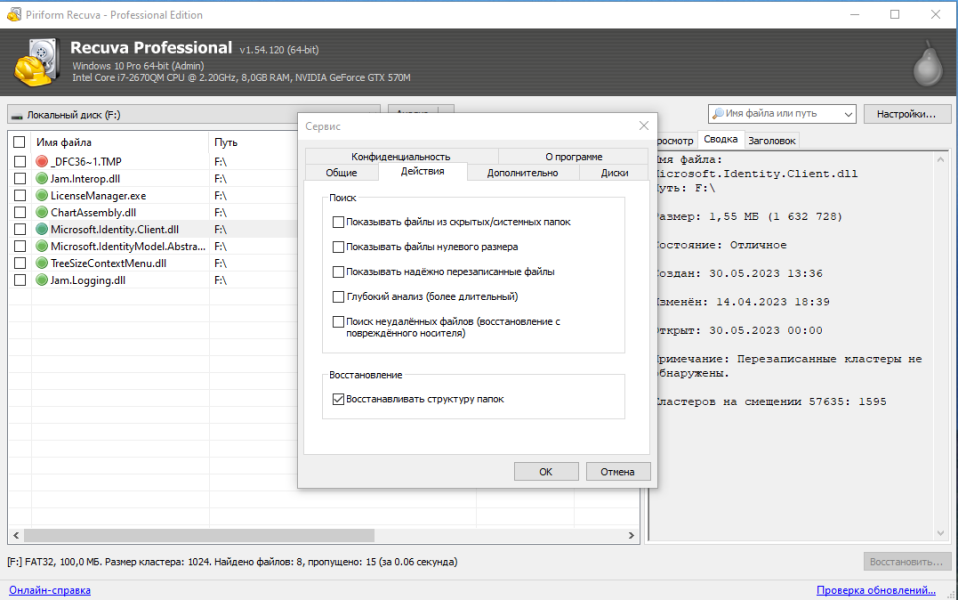Sort by Путь column header
The image size is (958, 600).
(x=225, y=142)
